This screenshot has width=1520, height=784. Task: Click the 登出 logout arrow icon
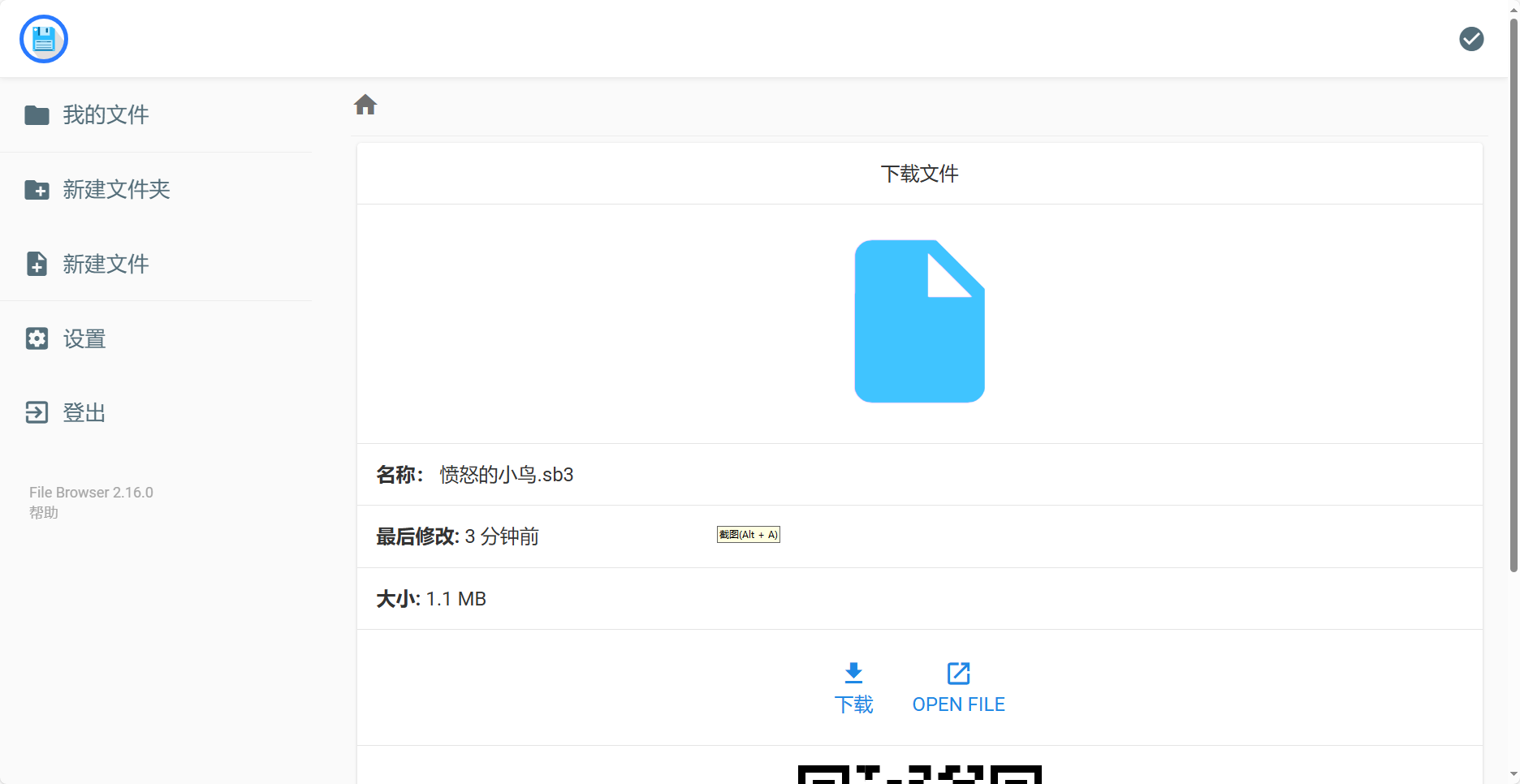[x=37, y=412]
